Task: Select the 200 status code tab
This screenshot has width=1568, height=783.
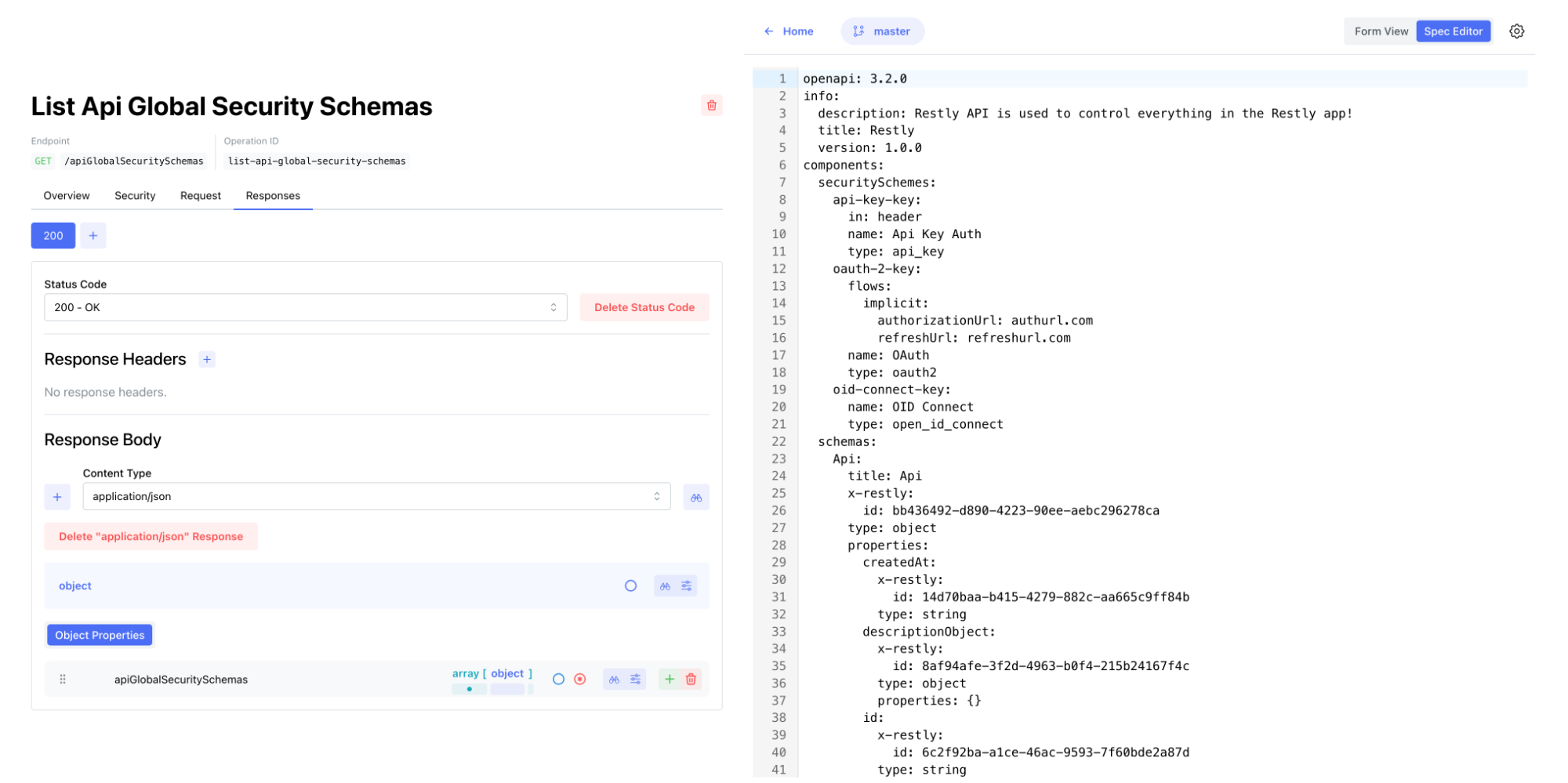Action: pos(53,235)
